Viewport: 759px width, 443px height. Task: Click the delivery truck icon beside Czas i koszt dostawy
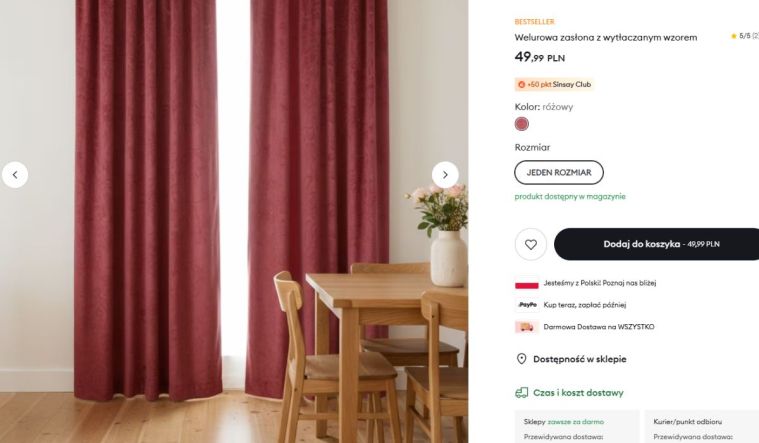click(x=521, y=393)
